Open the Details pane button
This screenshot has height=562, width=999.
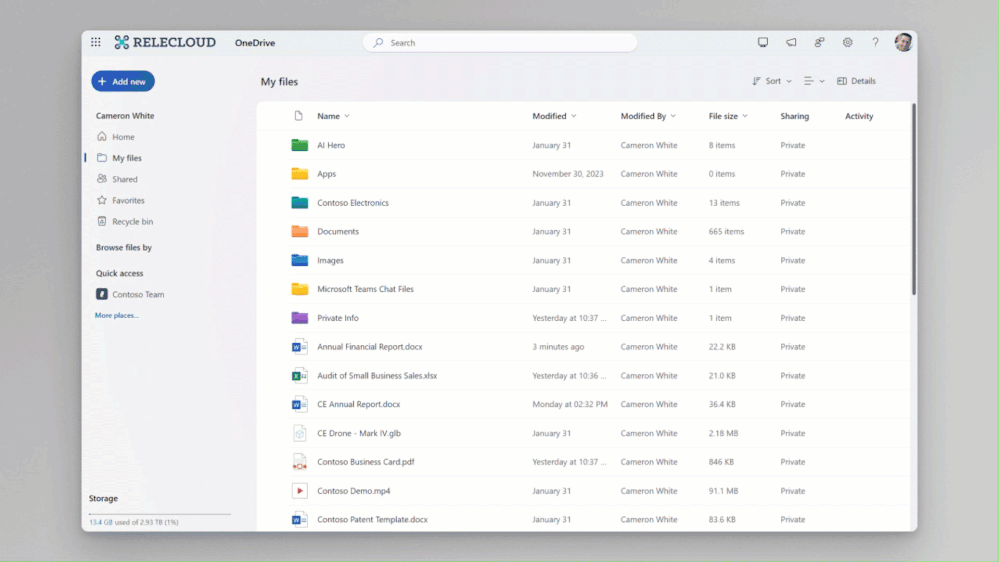[x=856, y=81]
